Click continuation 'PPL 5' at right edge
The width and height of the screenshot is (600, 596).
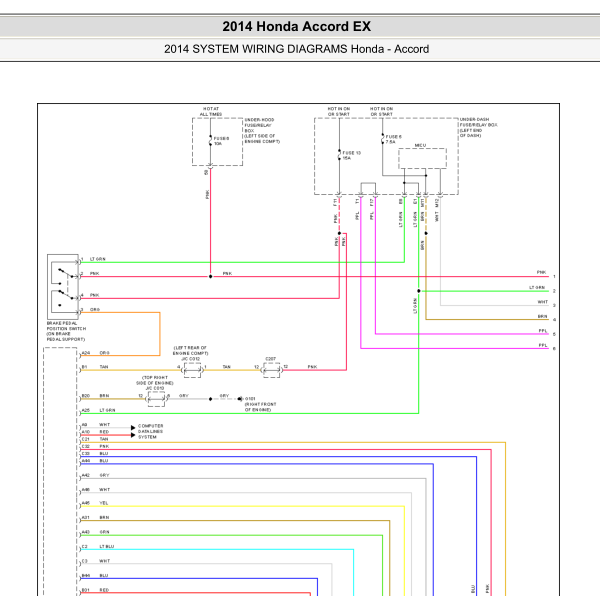[x=548, y=332]
